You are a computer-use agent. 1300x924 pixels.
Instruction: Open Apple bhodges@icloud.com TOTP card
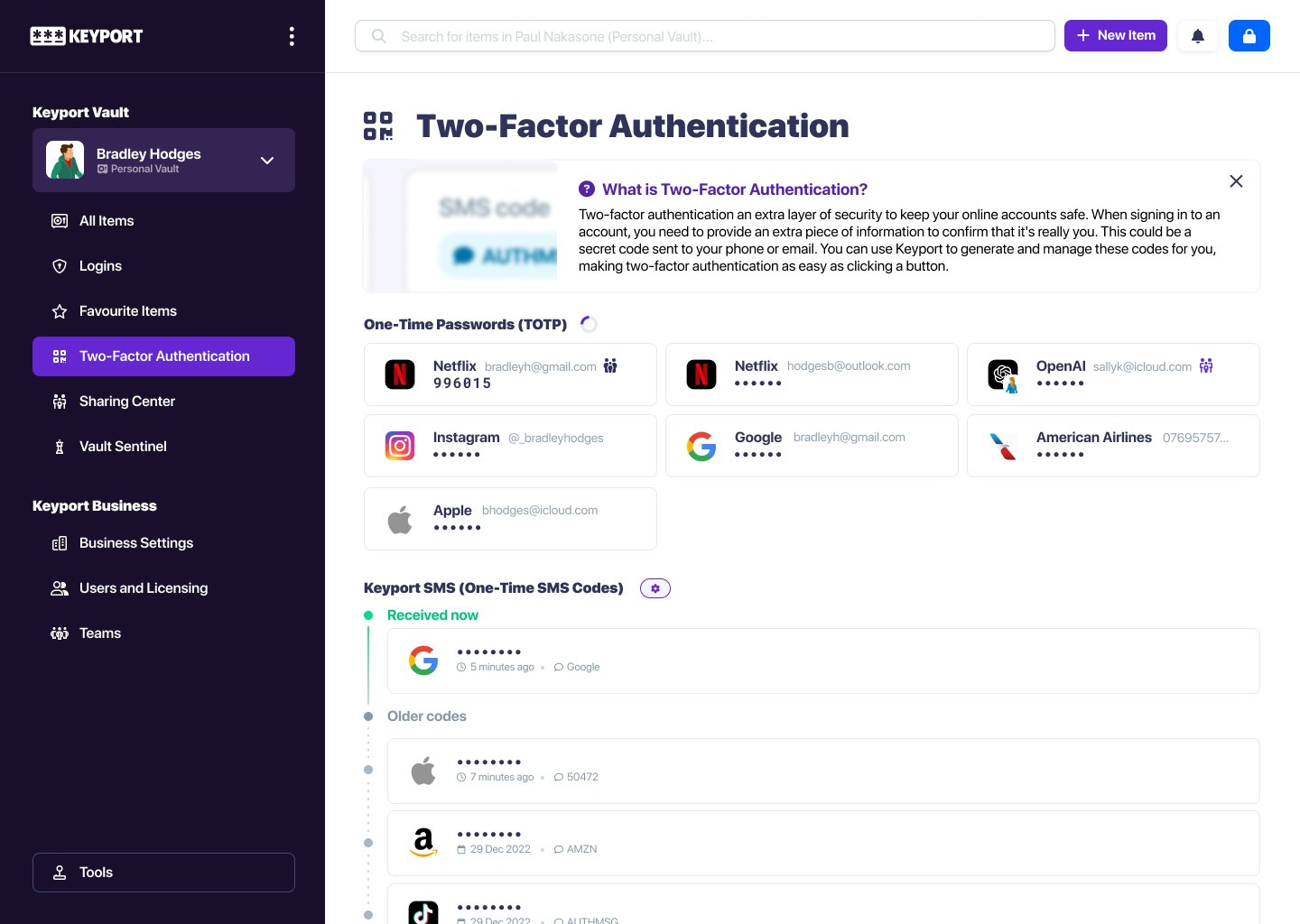510,519
